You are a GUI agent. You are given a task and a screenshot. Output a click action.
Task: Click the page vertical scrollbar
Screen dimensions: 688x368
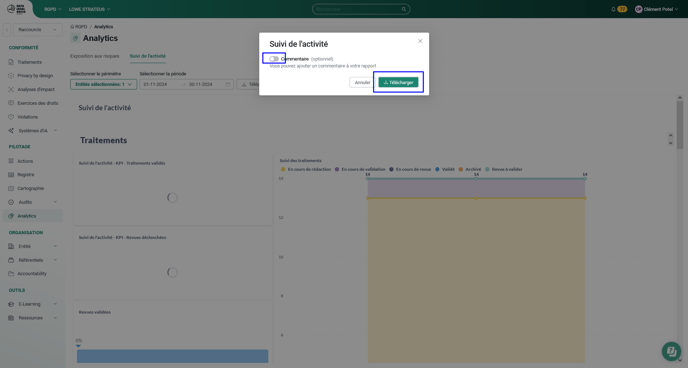(x=680, y=125)
